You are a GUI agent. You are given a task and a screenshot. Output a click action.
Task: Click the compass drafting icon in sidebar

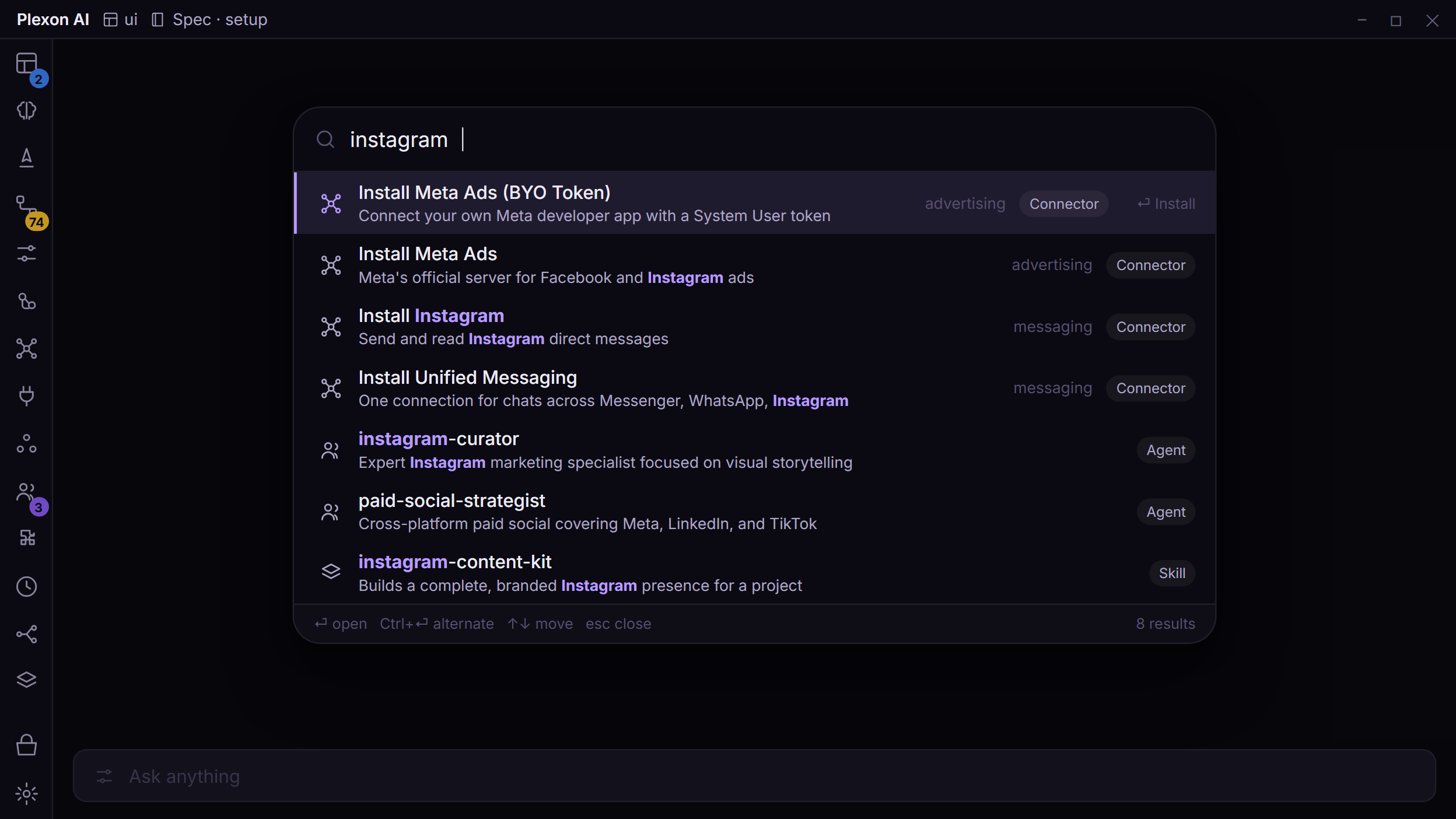(x=27, y=157)
